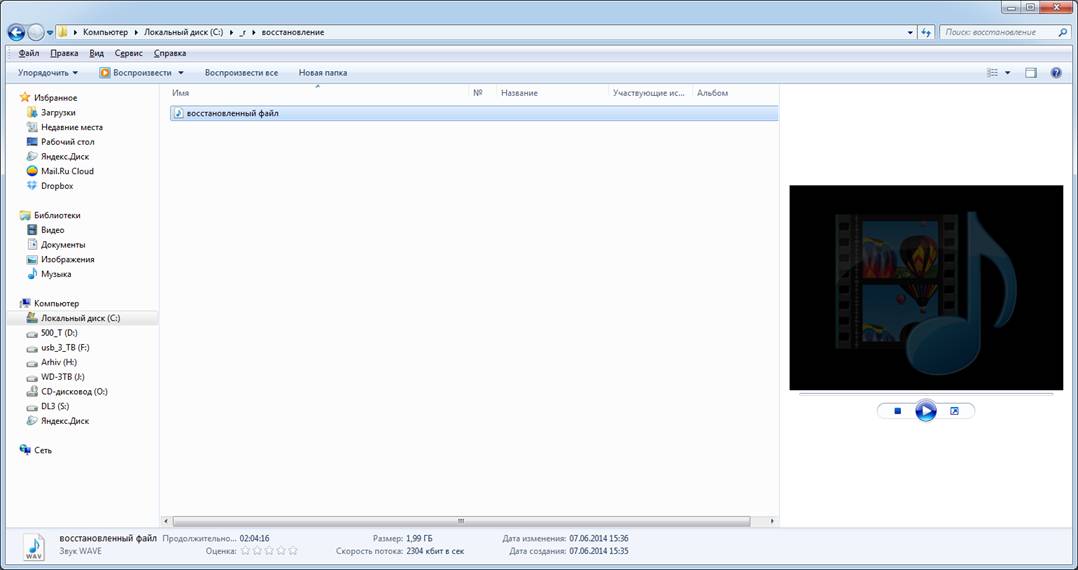Viewport: 1078px width, 570px height.
Task: Open the address bar history dropdown
Action: point(910,32)
